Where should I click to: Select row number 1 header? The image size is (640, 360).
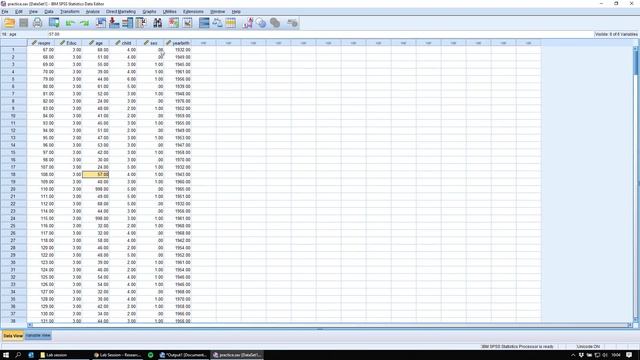[13, 50]
